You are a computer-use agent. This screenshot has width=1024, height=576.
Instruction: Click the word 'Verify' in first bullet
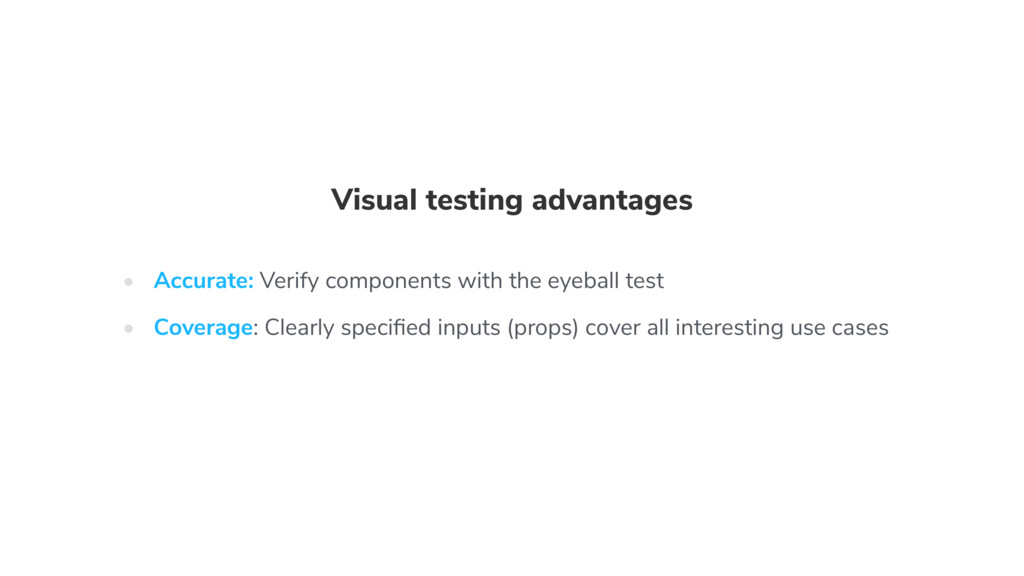click(x=289, y=281)
